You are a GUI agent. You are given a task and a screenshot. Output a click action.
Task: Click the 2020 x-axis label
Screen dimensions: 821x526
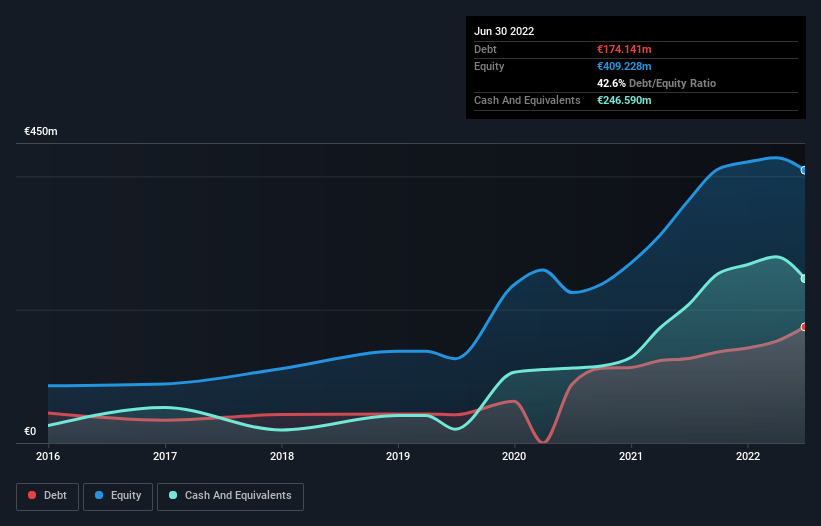pyautogui.click(x=514, y=456)
